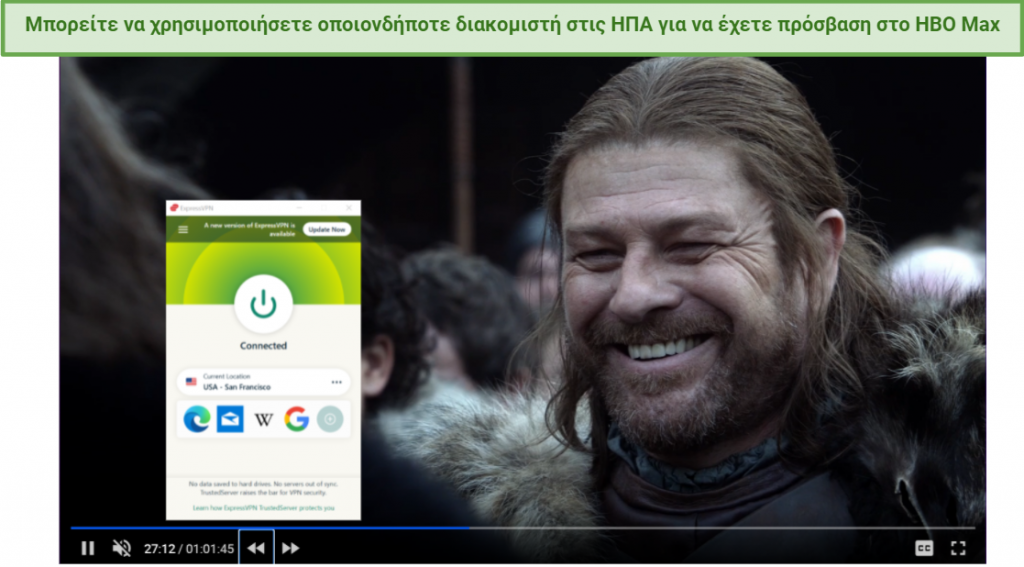The image size is (1024, 567).
Task: Click Update Now in ExpressVPN
Action: coord(327,229)
